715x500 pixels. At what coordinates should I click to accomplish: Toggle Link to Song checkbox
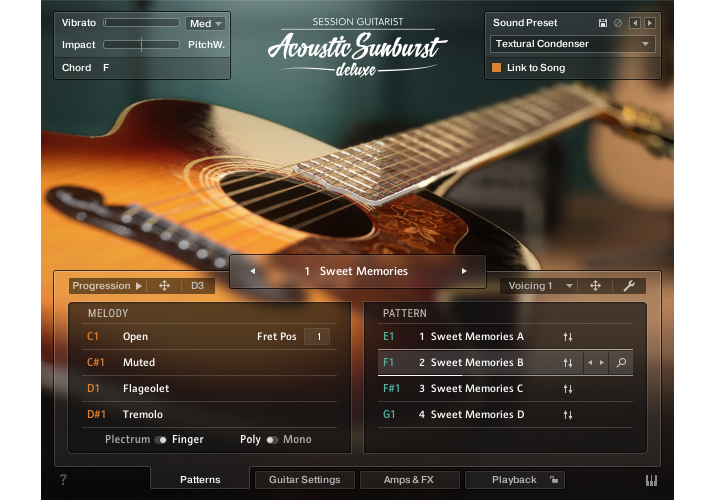tap(497, 68)
